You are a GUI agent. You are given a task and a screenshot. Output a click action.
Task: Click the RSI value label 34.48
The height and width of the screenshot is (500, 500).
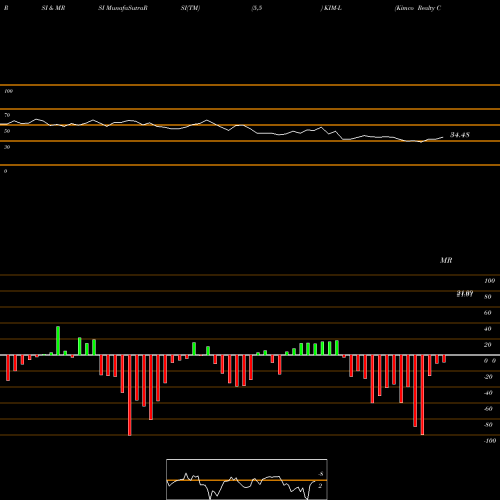click(x=460, y=135)
